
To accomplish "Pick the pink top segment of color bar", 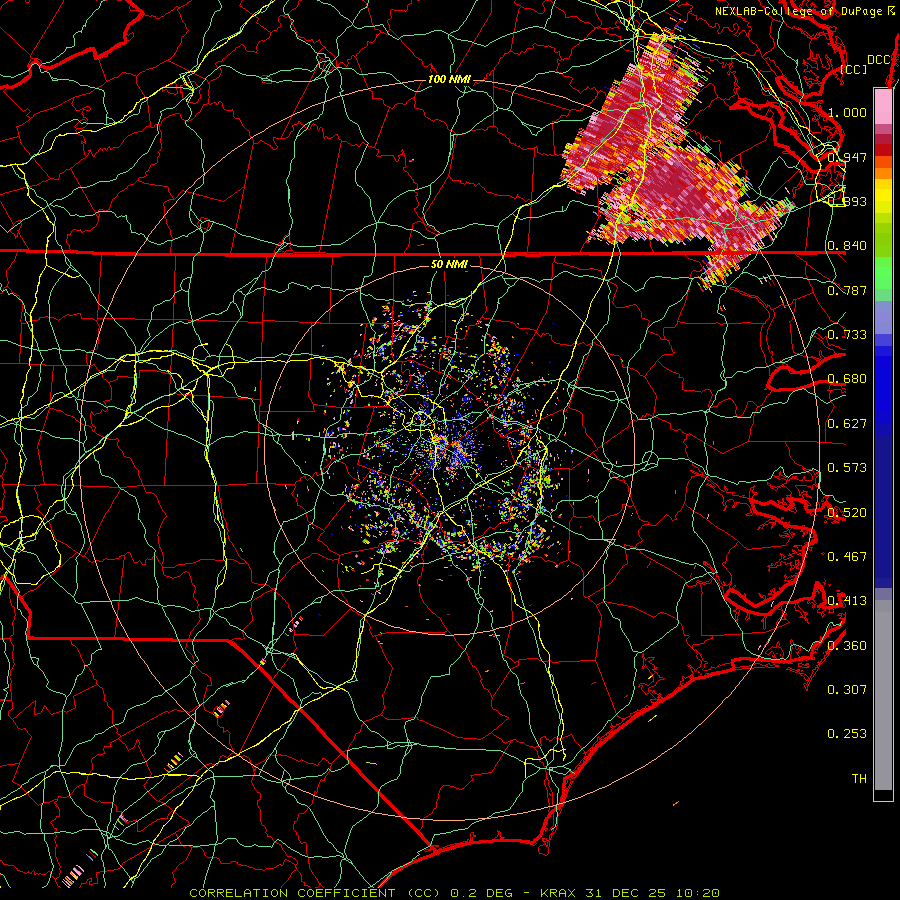I will click(x=883, y=106).
